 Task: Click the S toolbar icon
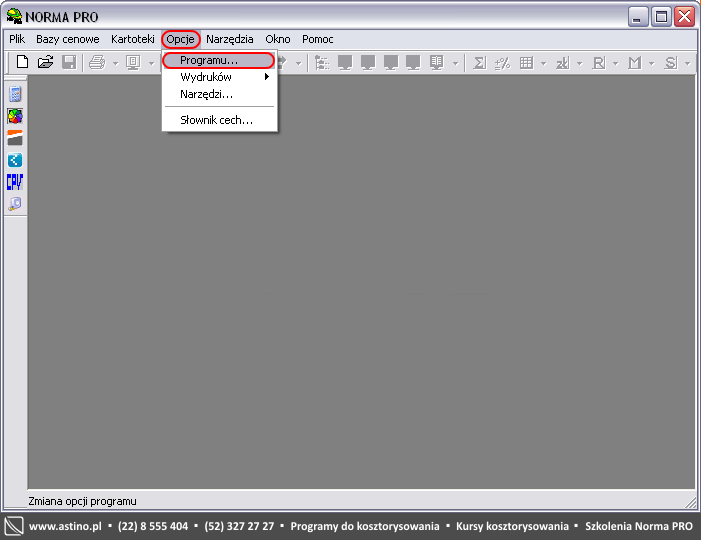coord(671,63)
